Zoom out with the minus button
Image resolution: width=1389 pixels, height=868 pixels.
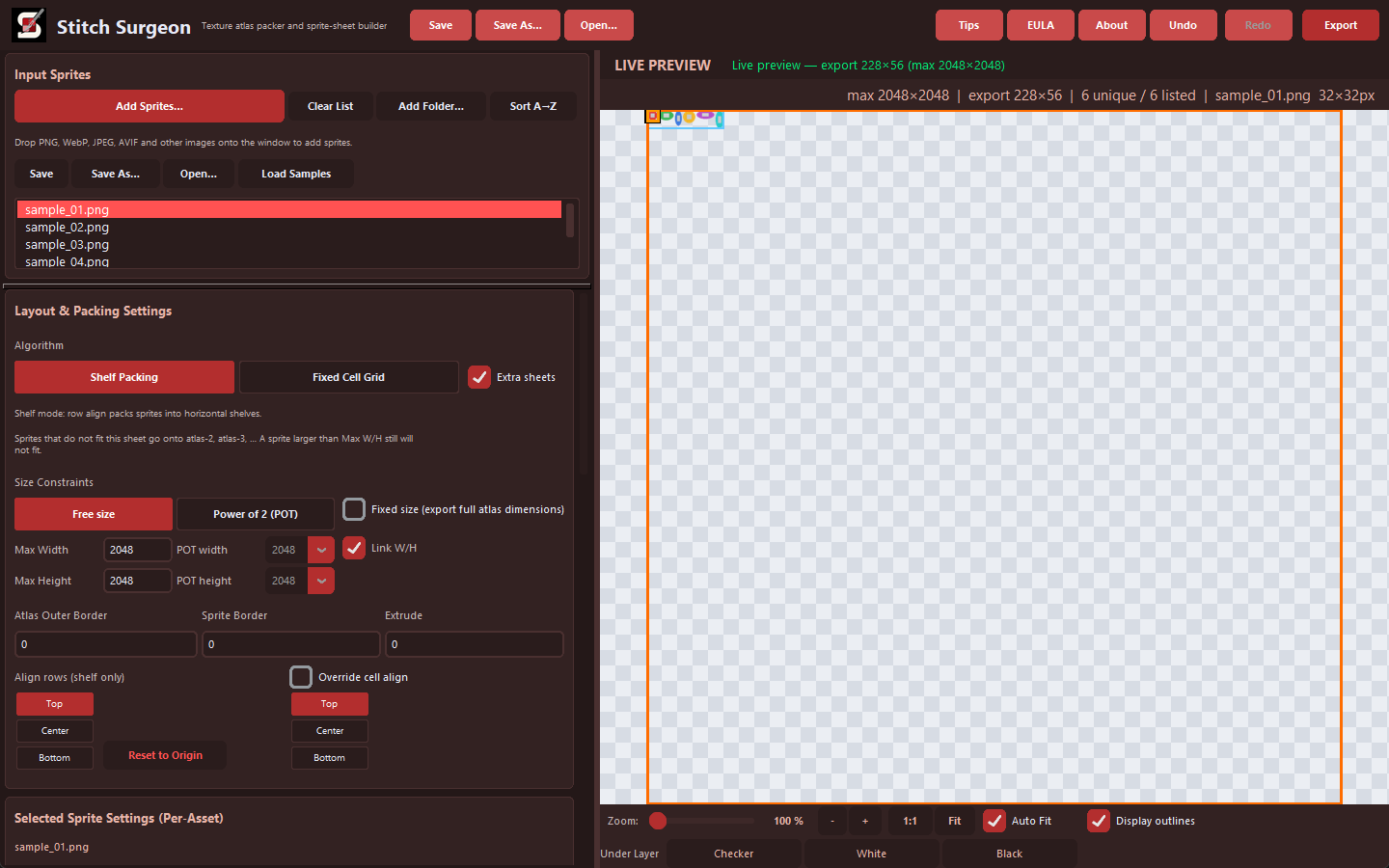(x=832, y=821)
